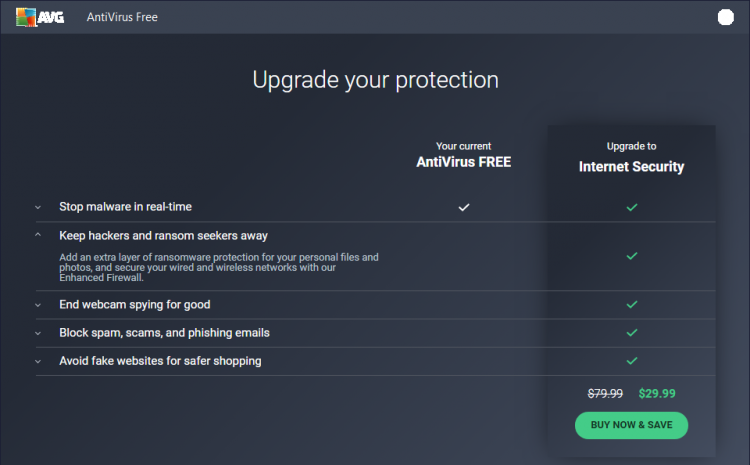
Task: Click the white circular close icon
Action: click(x=726, y=17)
